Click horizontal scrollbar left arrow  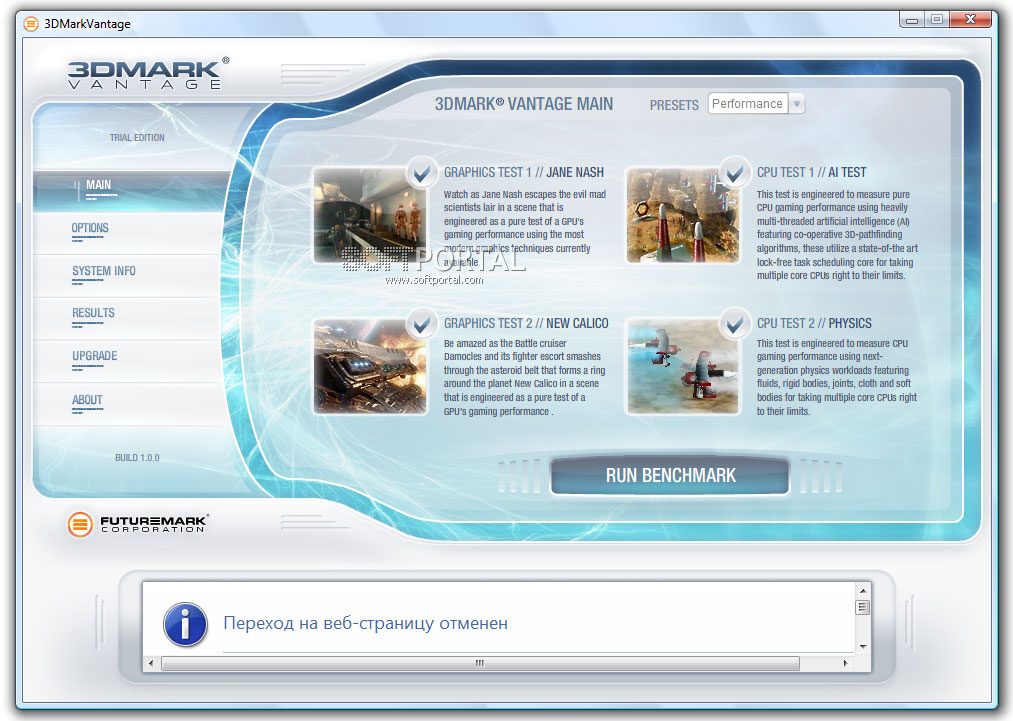point(151,663)
